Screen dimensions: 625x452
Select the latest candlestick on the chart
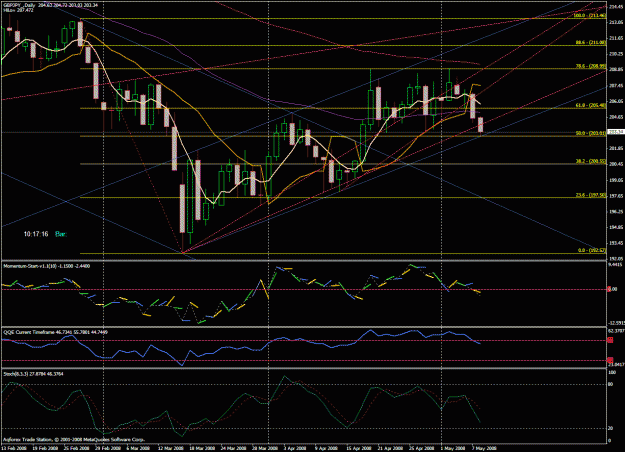click(x=480, y=125)
